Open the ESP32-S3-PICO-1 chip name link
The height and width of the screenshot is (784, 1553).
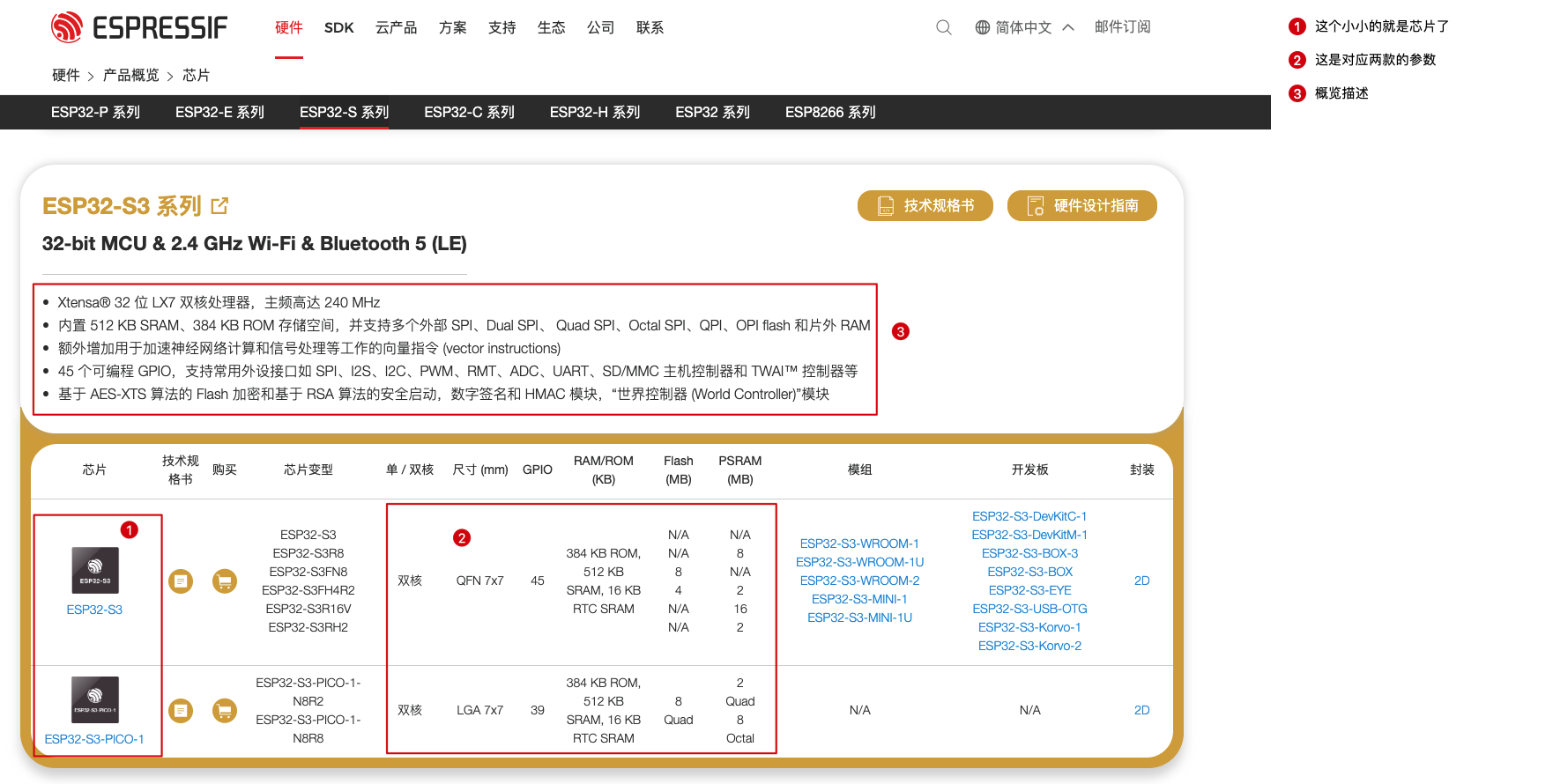coord(94,739)
